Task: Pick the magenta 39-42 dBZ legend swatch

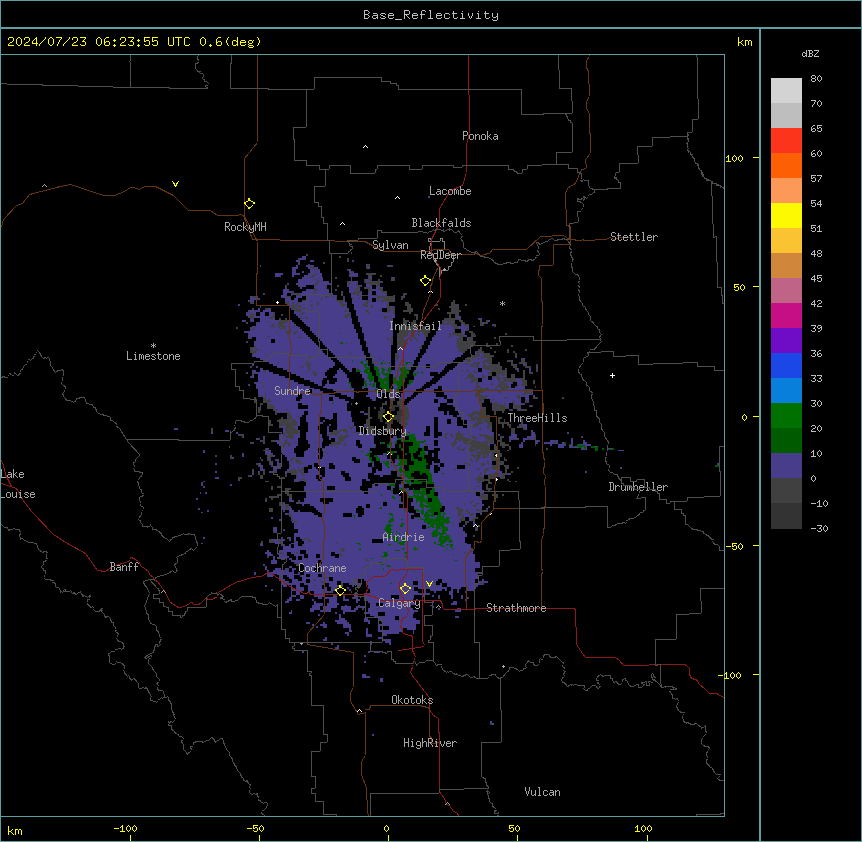Action: point(786,316)
